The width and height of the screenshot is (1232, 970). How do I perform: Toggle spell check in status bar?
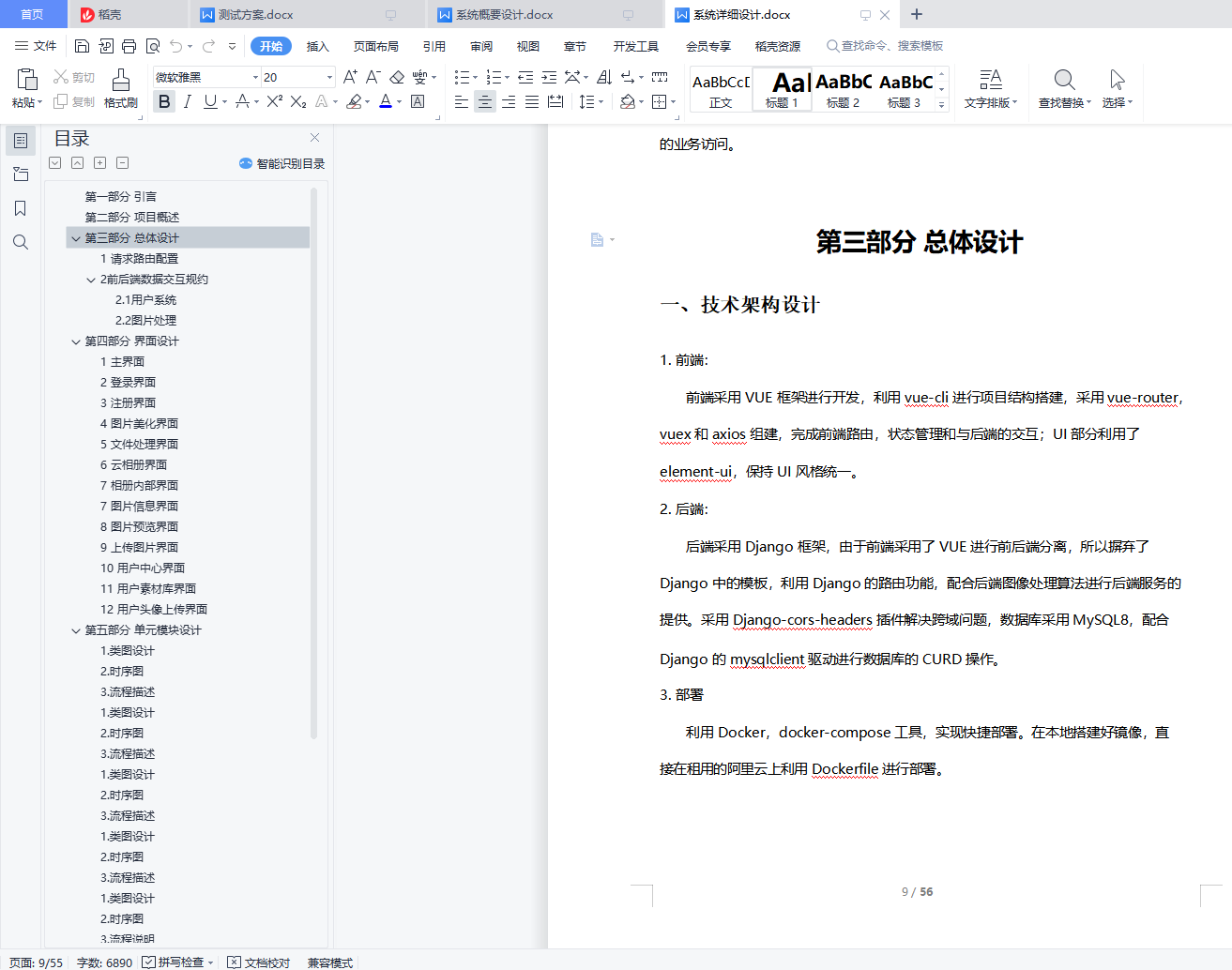point(173,962)
